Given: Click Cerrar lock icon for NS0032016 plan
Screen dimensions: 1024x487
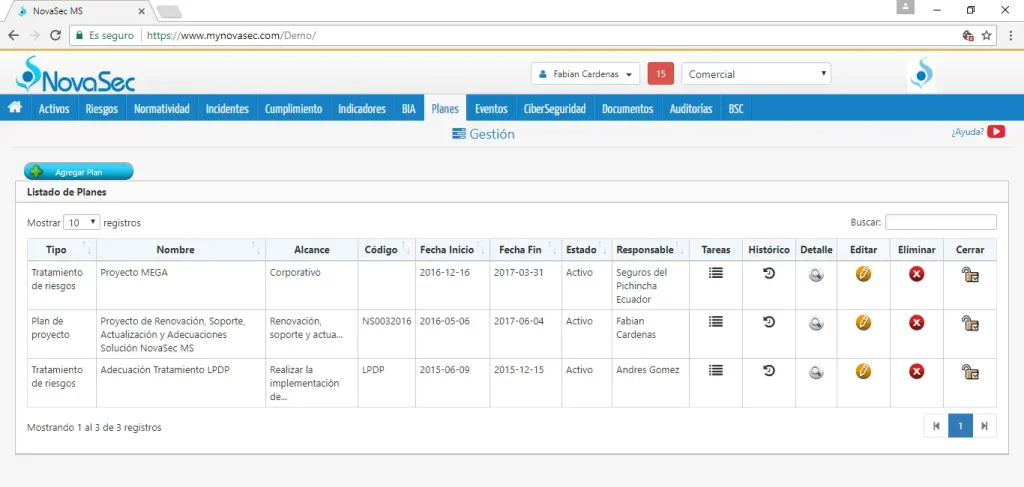Looking at the screenshot, I should (x=970, y=322).
